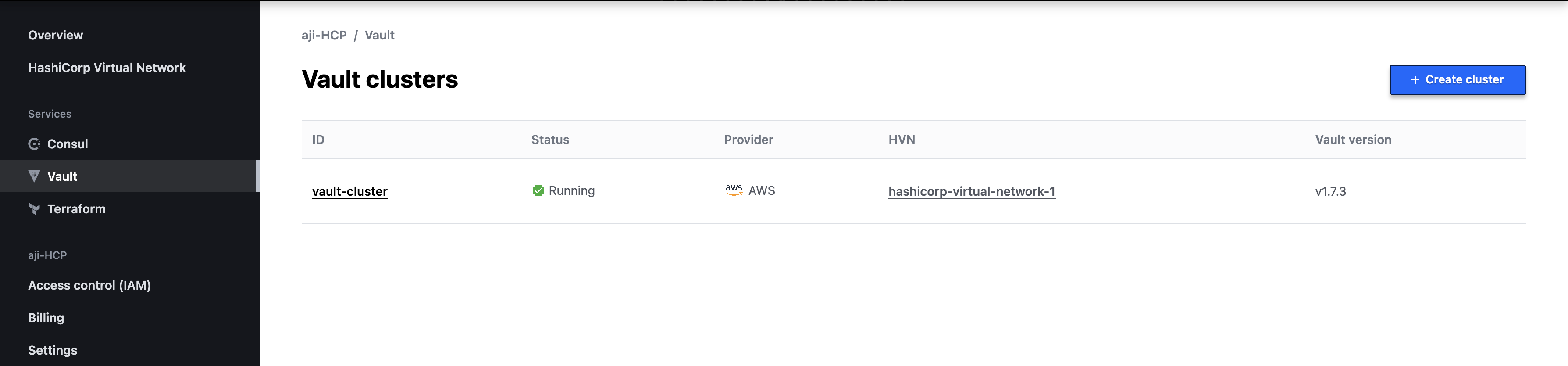Click the Status column header
This screenshot has width=1568, height=366.
550,140
